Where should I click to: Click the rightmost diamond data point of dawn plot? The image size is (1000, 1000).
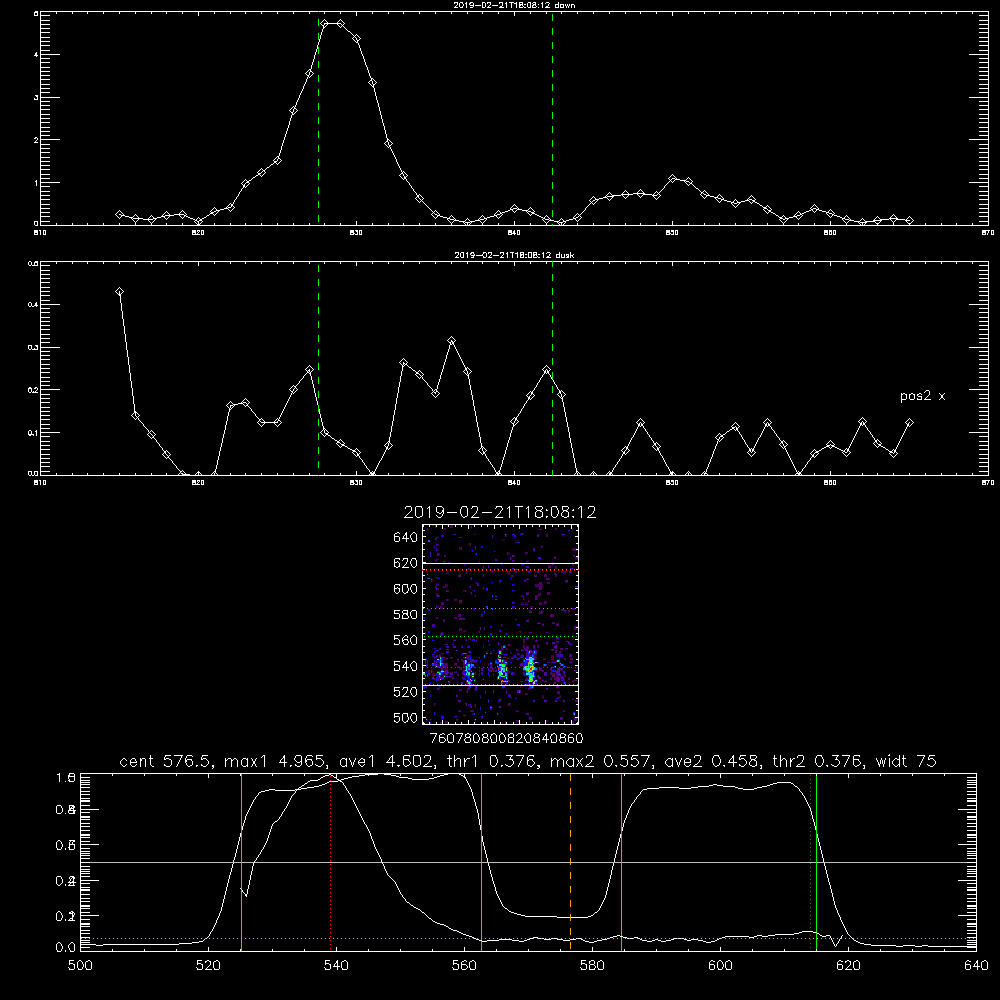909,220
